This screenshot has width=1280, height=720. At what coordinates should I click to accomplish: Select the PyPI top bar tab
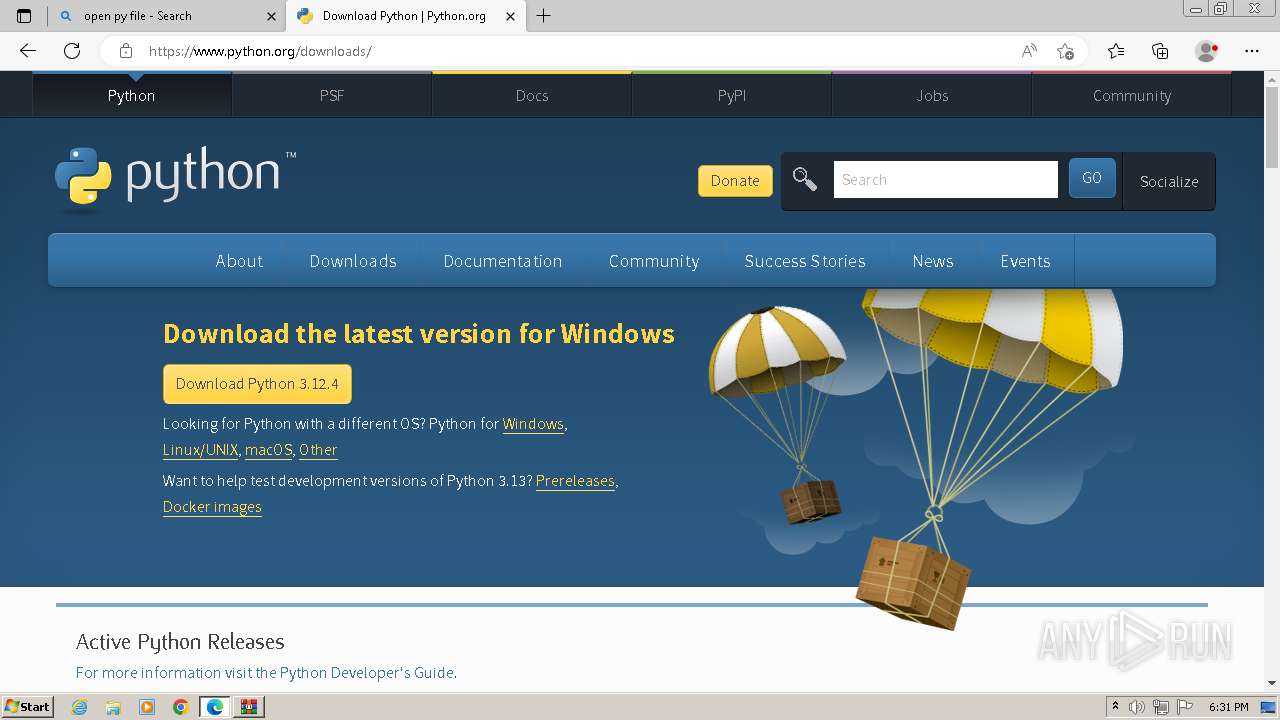tap(732, 95)
